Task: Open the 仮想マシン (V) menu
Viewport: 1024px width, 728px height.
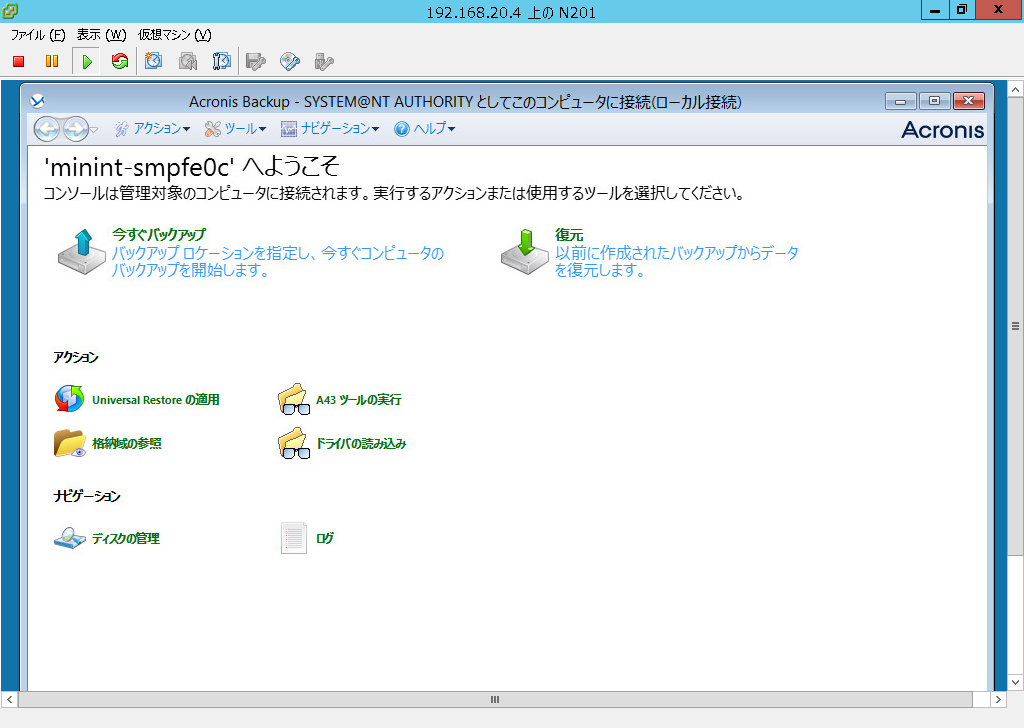Action: point(174,35)
